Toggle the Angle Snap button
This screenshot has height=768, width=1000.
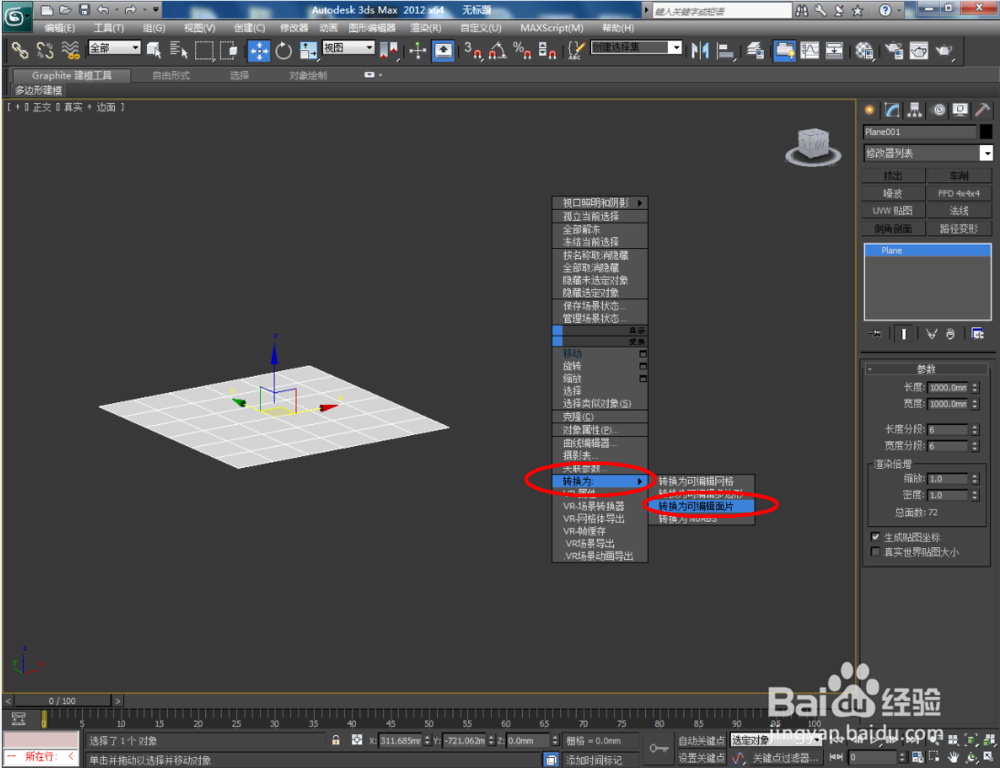tap(497, 50)
